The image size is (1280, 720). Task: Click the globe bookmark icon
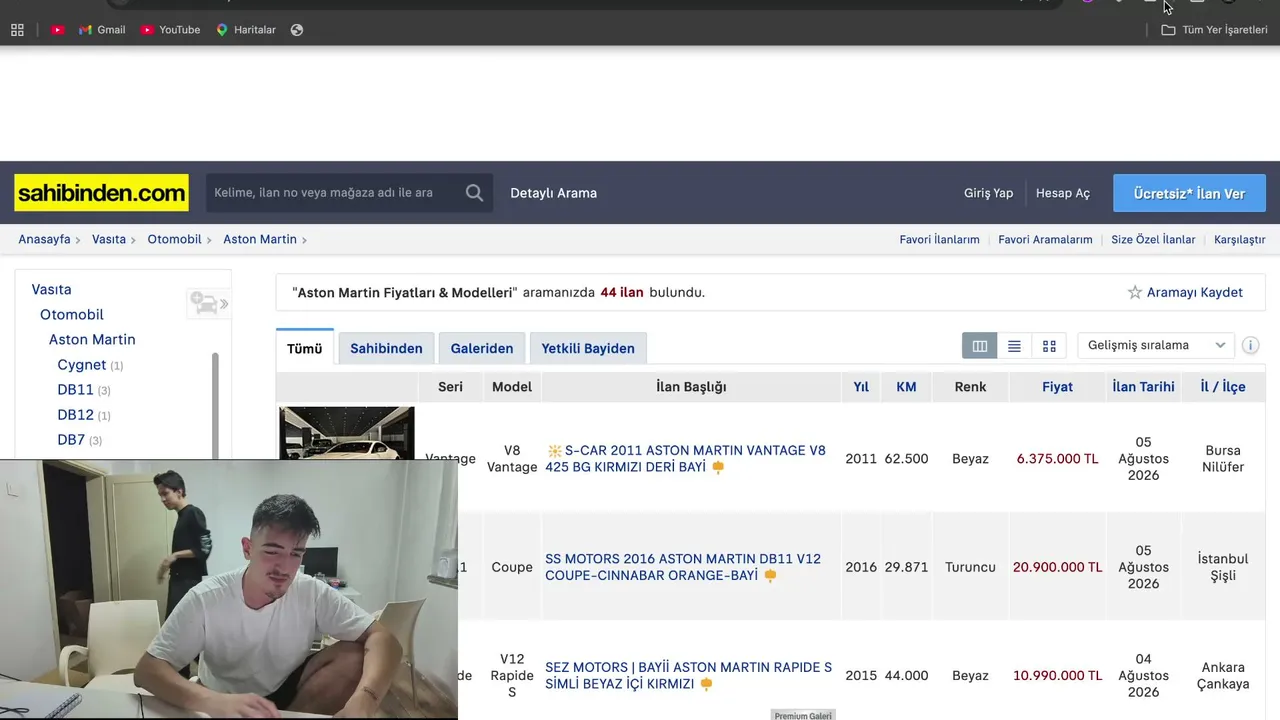coord(297,30)
